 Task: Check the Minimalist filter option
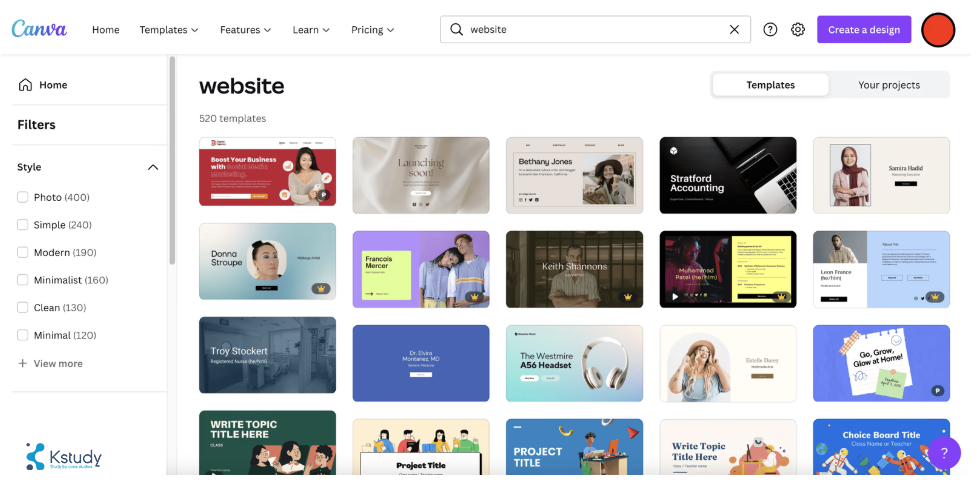coord(23,281)
